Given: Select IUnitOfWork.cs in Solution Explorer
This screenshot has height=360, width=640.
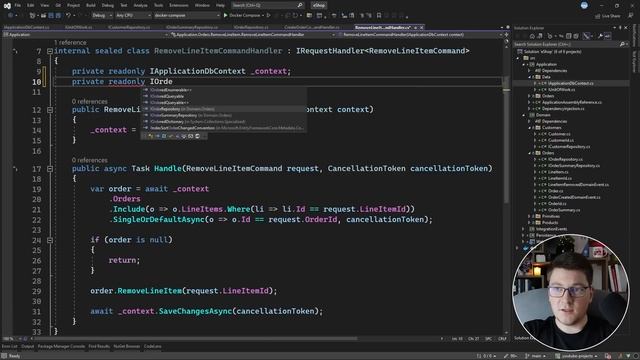Looking at the screenshot, I should click(562, 90).
